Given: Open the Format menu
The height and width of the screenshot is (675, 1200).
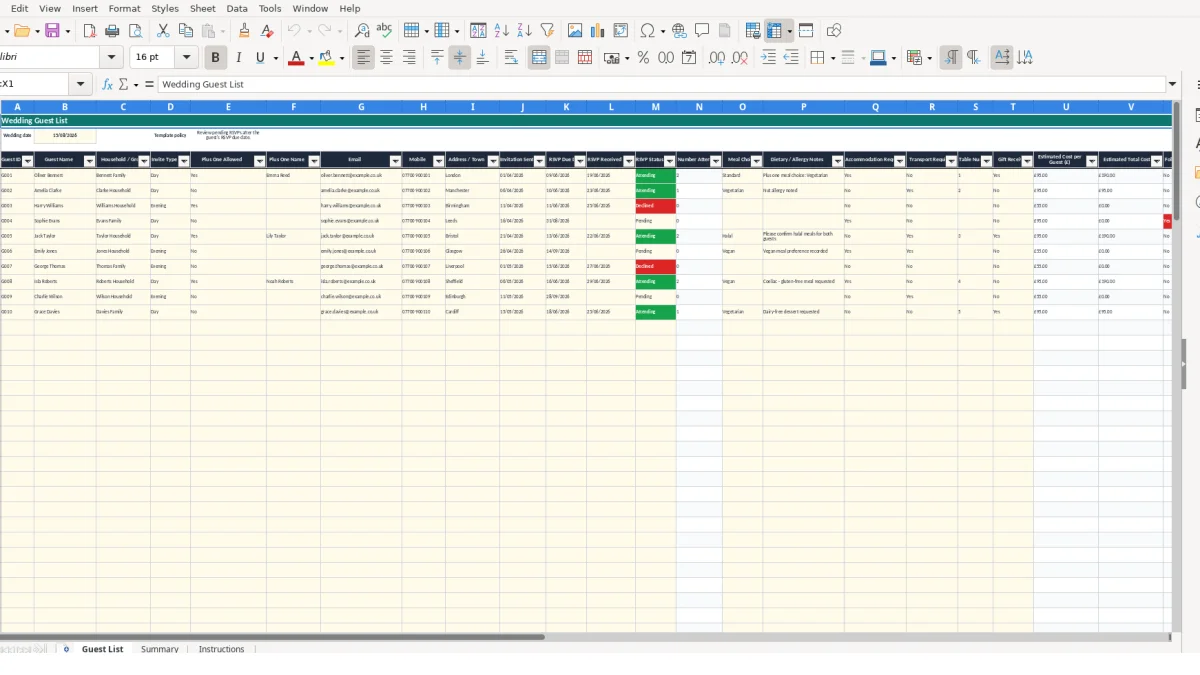Looking at the screenshot, I should pos(125,8).
